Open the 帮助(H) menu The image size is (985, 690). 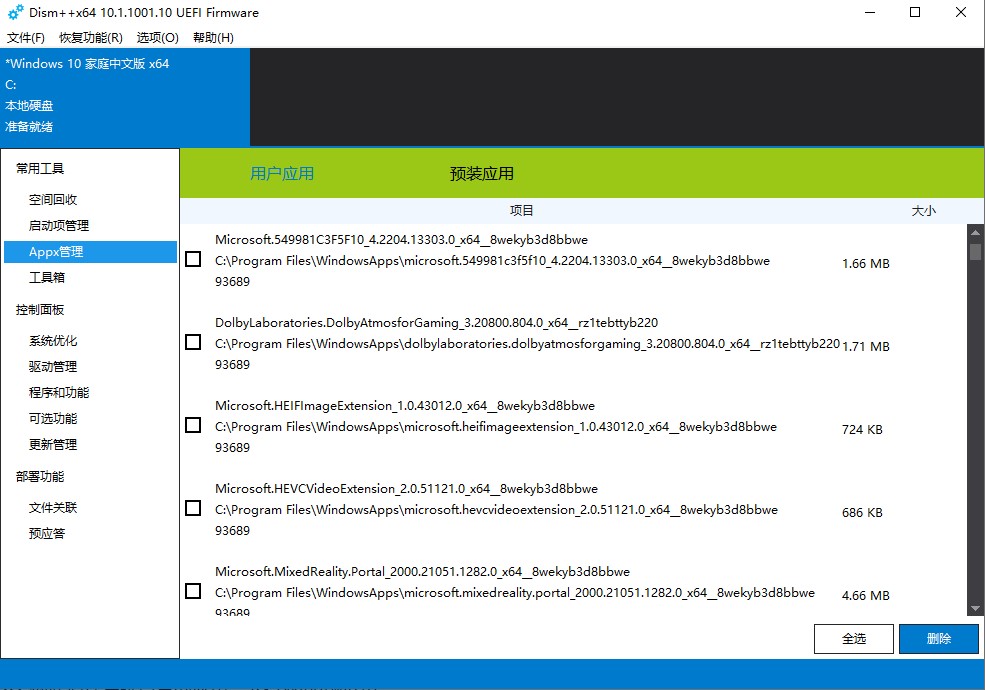tap(213, 38)
